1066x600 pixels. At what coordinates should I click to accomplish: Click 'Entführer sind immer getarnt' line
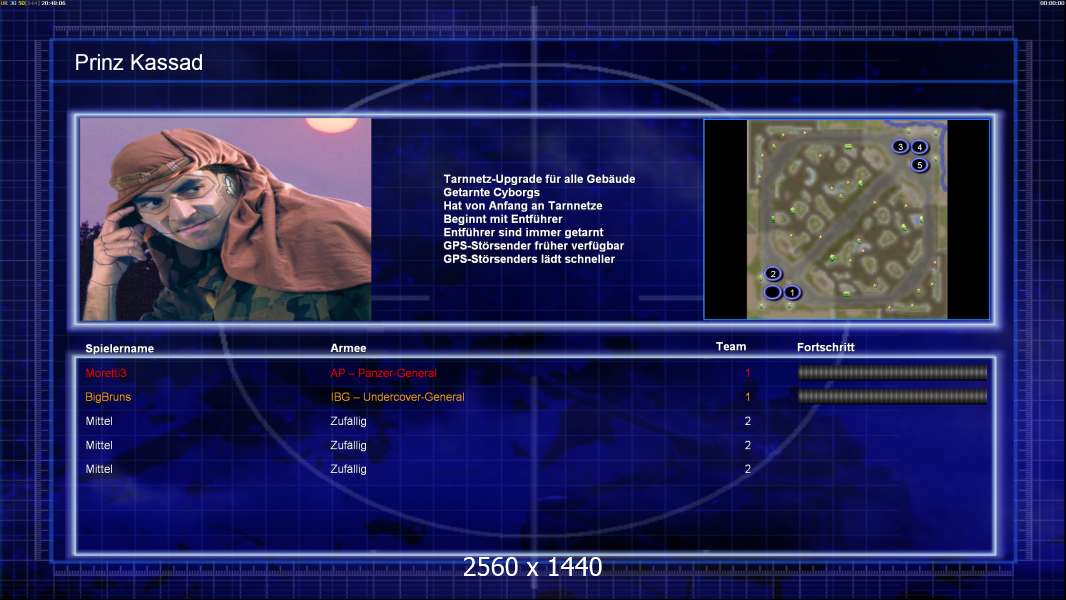523,232
